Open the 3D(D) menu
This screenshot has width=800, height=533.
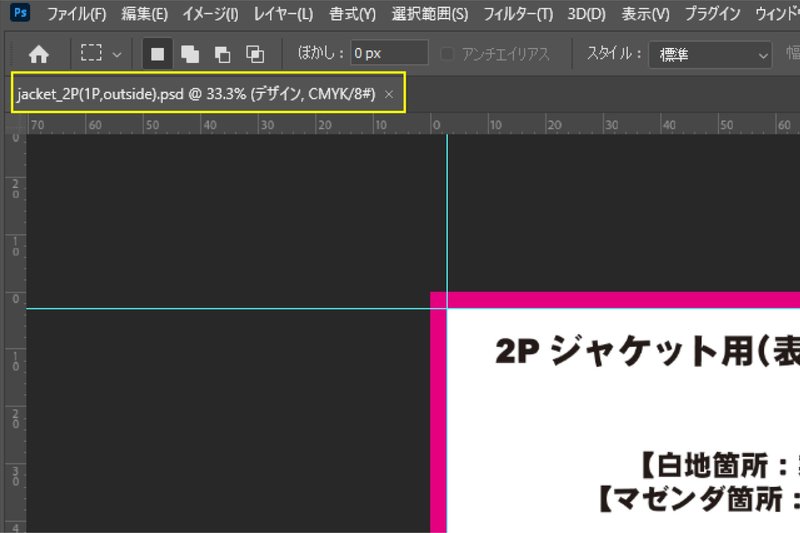coord(586,14)
